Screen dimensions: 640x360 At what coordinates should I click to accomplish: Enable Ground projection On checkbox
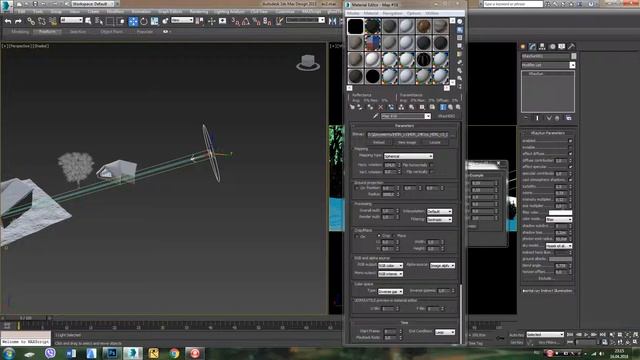[357, 188]
